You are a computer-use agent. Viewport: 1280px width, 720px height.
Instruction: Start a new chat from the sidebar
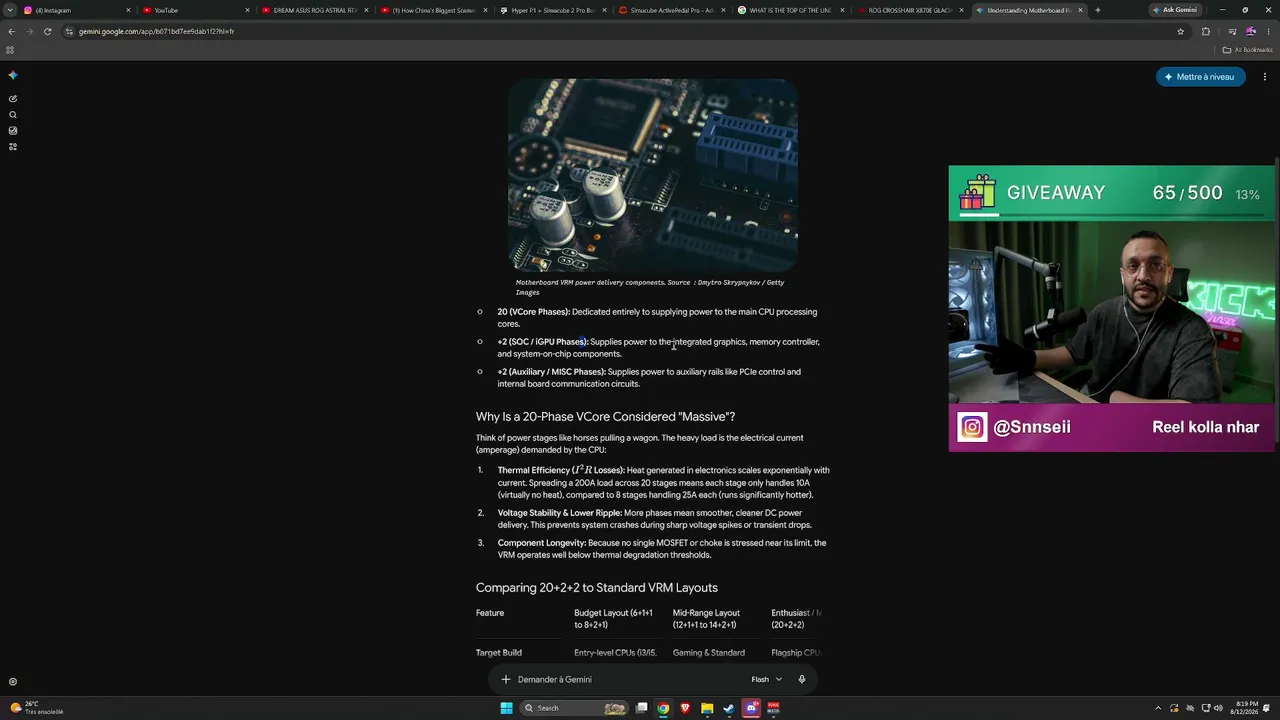click(x=13, y=99)
